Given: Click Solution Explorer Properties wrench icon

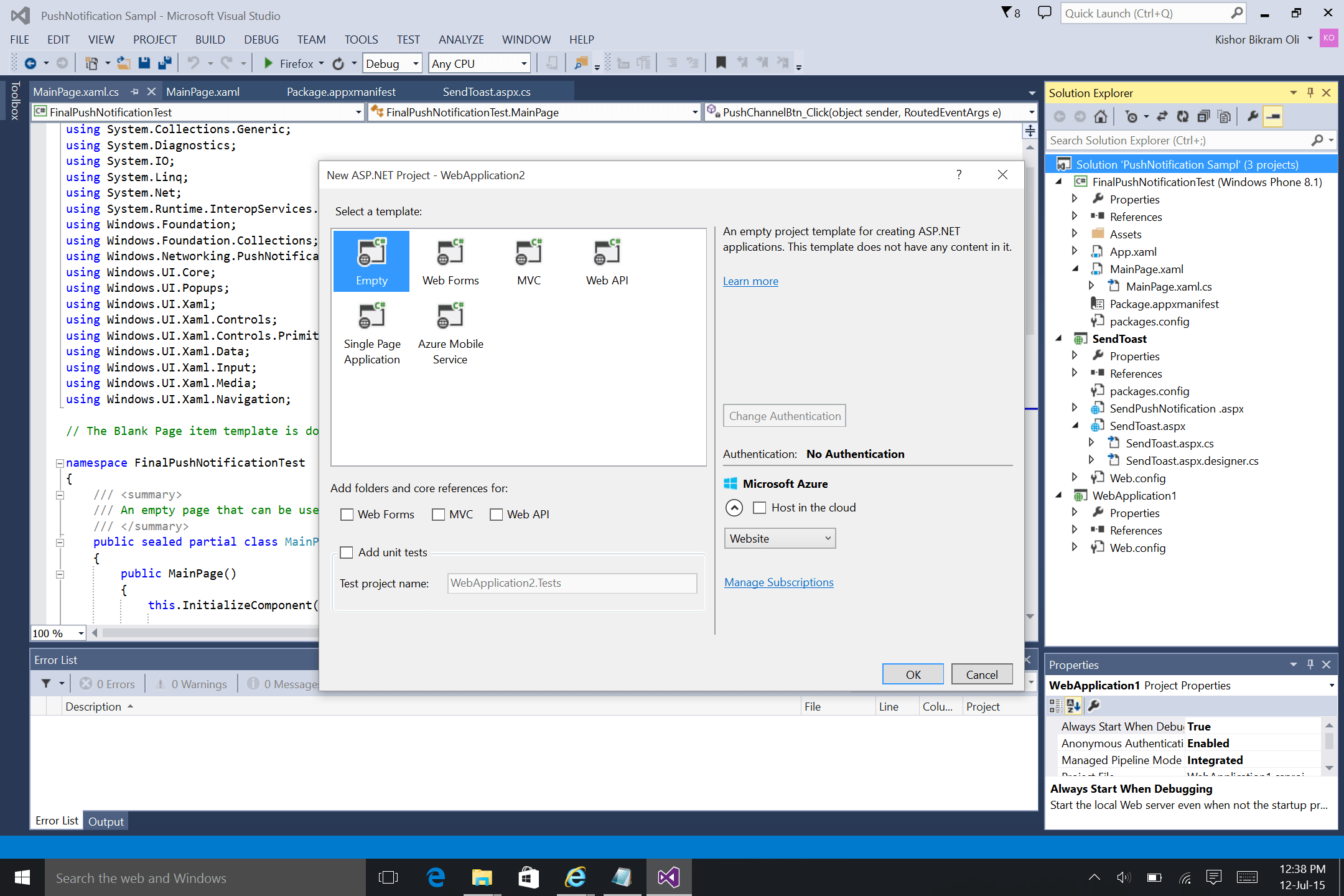Looking at the screenshot, I should click(x=1253, y=116).
